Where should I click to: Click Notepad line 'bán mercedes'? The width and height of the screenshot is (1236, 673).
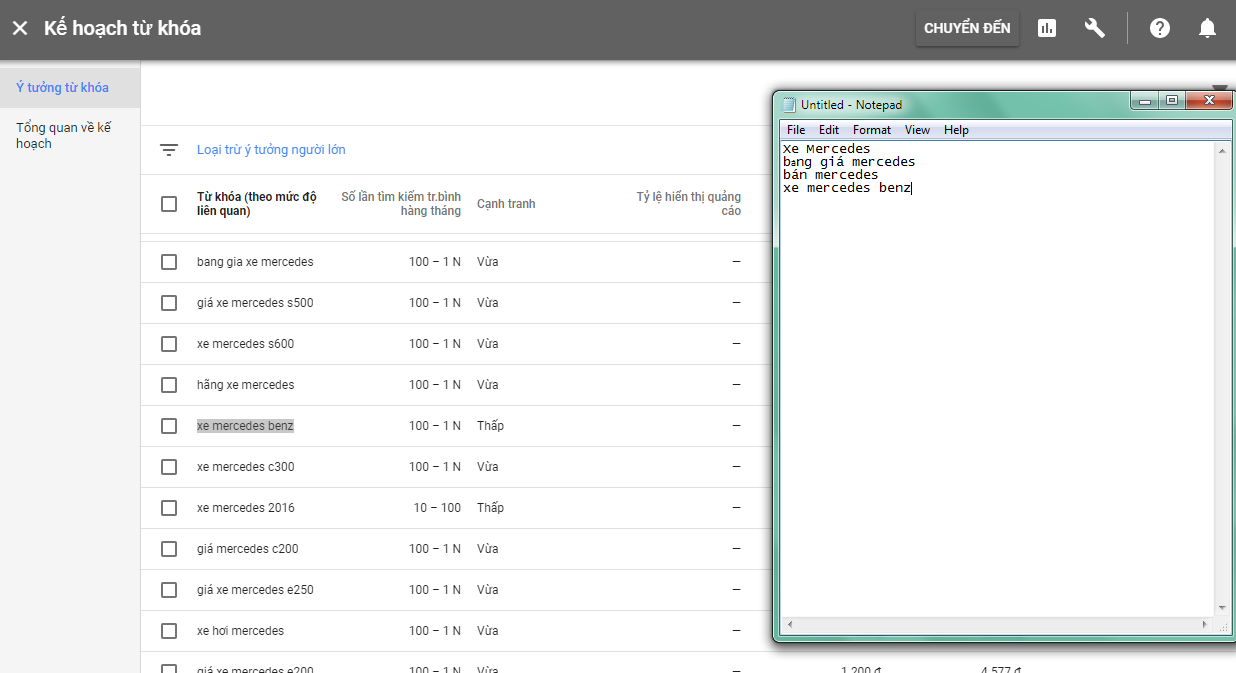830,175
